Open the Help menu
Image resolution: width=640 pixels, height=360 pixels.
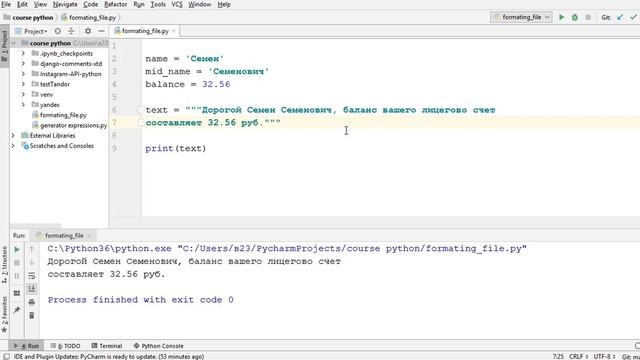pyautogui.click(x=224, y=4)
